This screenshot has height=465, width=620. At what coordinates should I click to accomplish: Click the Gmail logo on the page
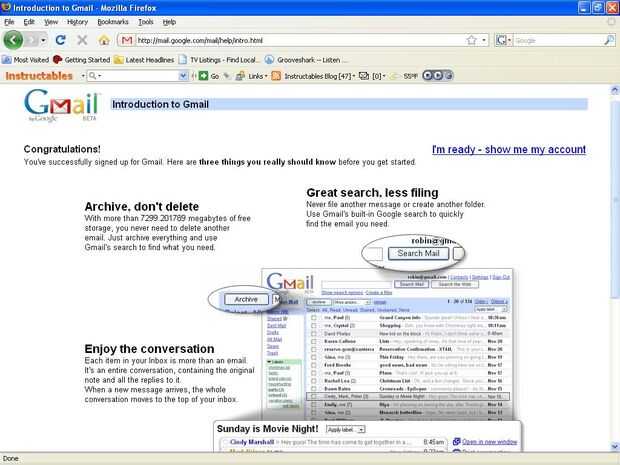(62, 105)
